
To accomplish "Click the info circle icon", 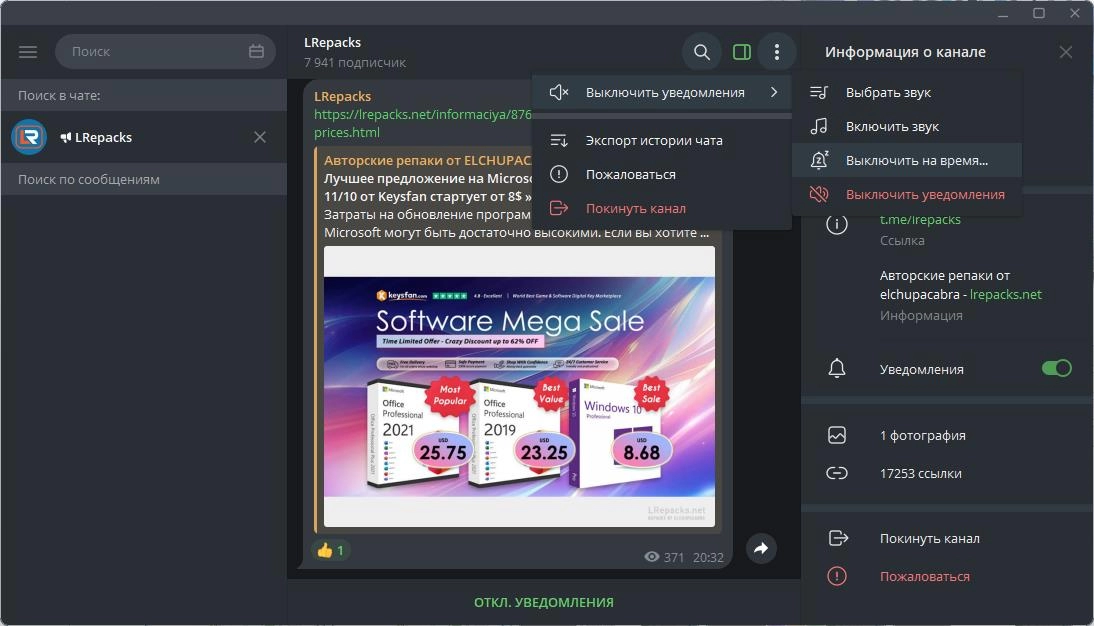I will click(x=837, y=224).
